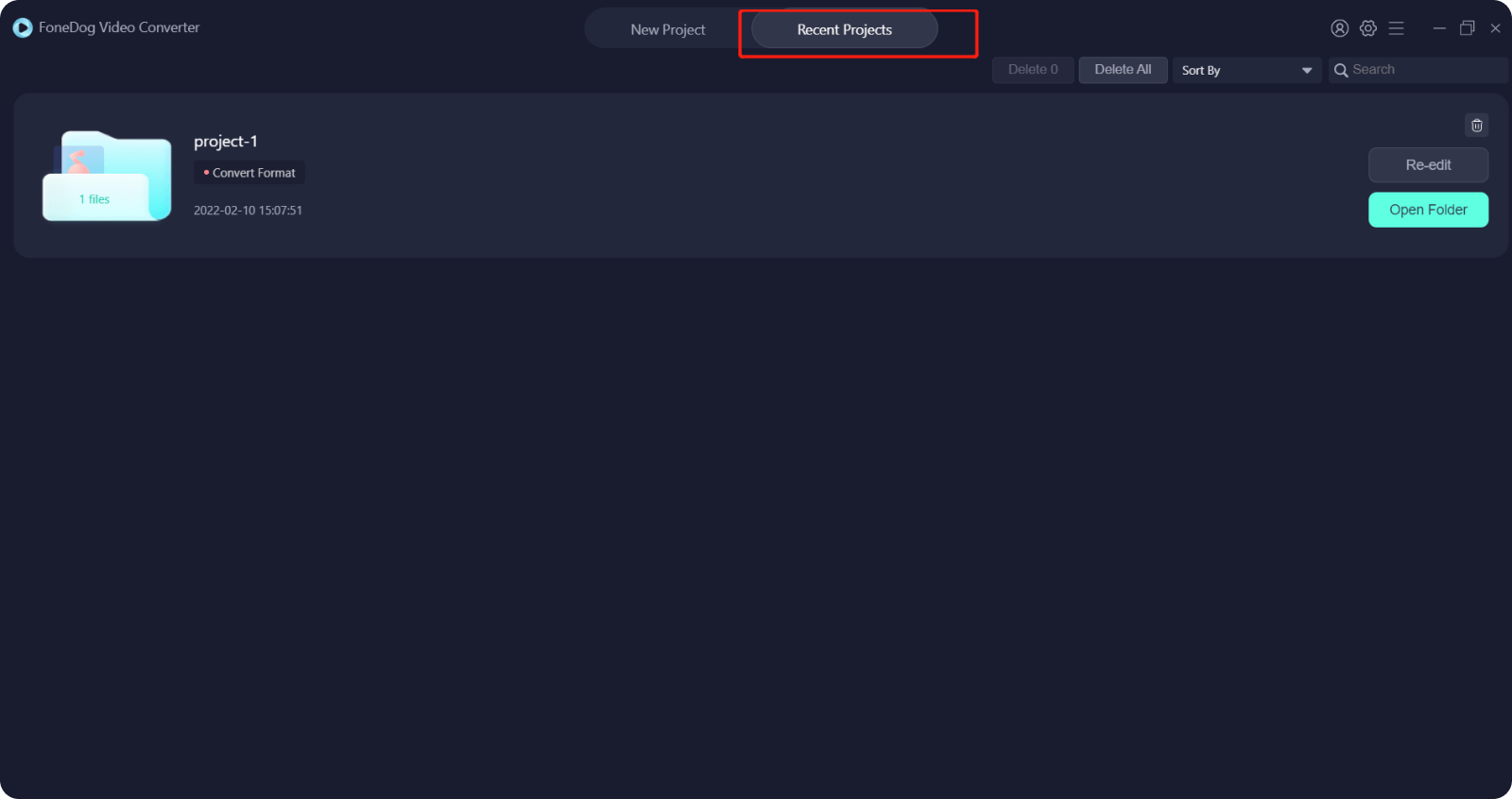Select the Recent Projects tab
The image size is (1512, 799).
pyautogui.click(x=844, y=30)
